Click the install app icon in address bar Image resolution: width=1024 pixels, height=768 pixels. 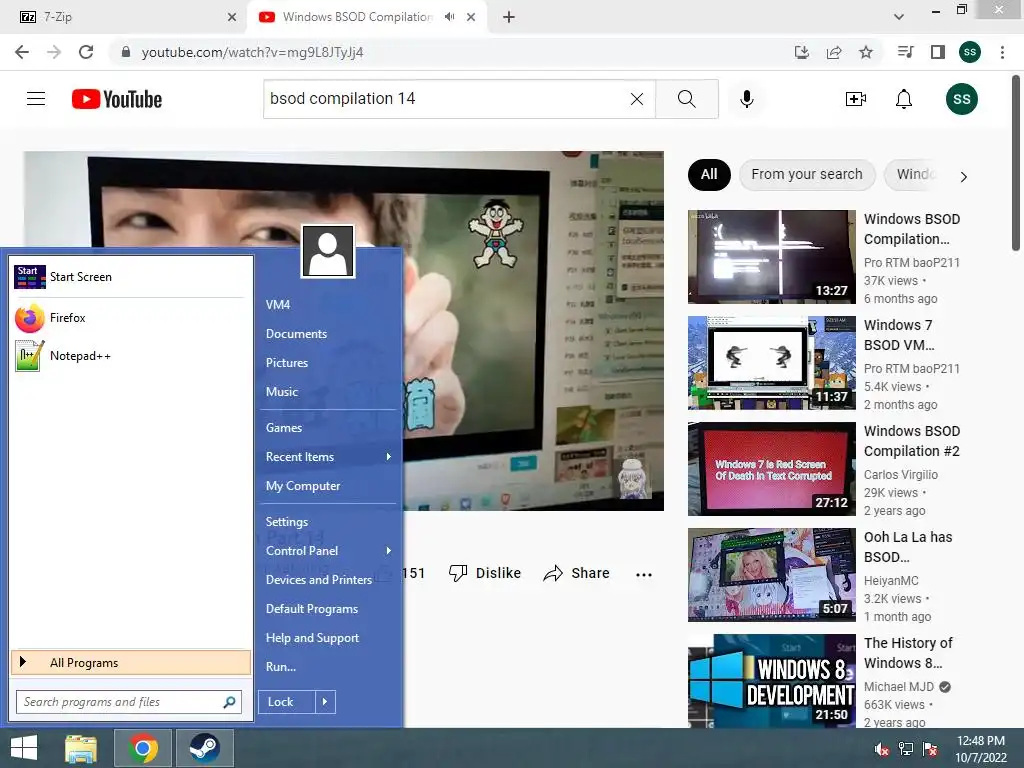tap(802, 52)
